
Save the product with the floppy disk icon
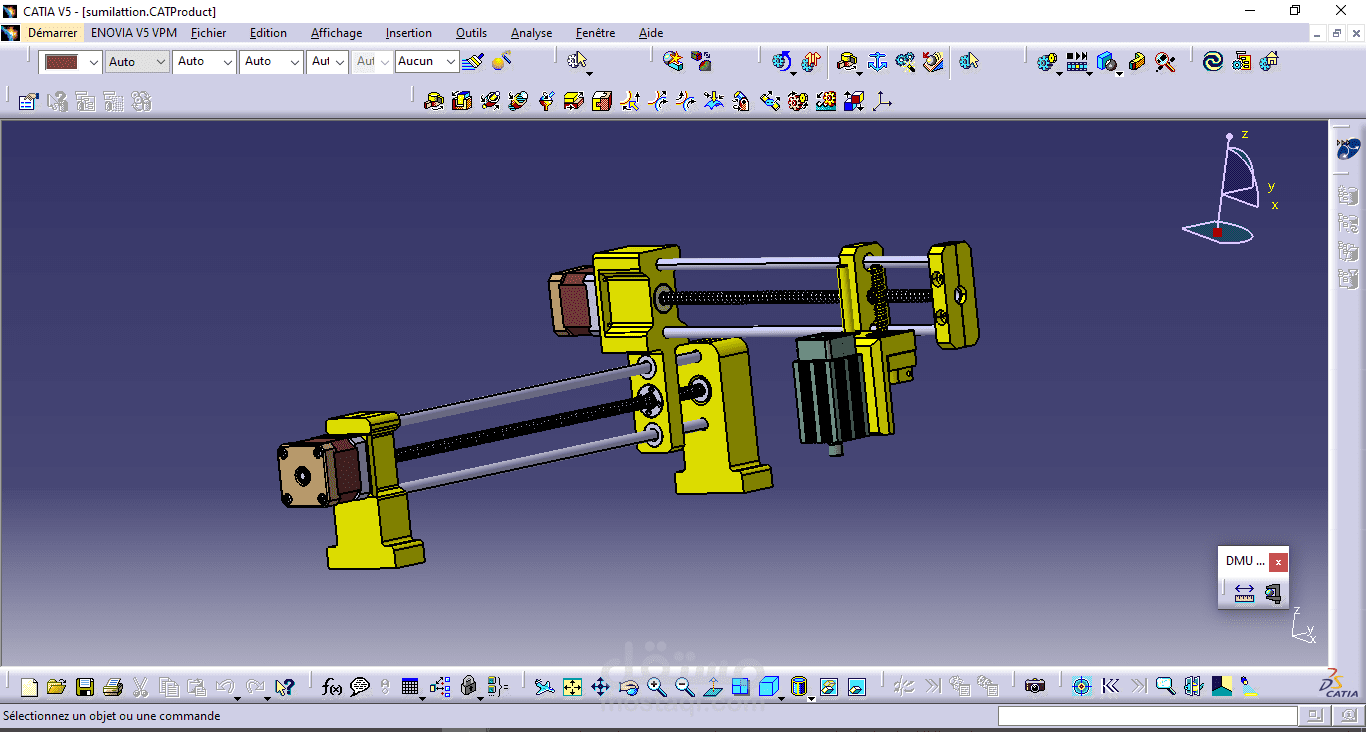(85, 687)
